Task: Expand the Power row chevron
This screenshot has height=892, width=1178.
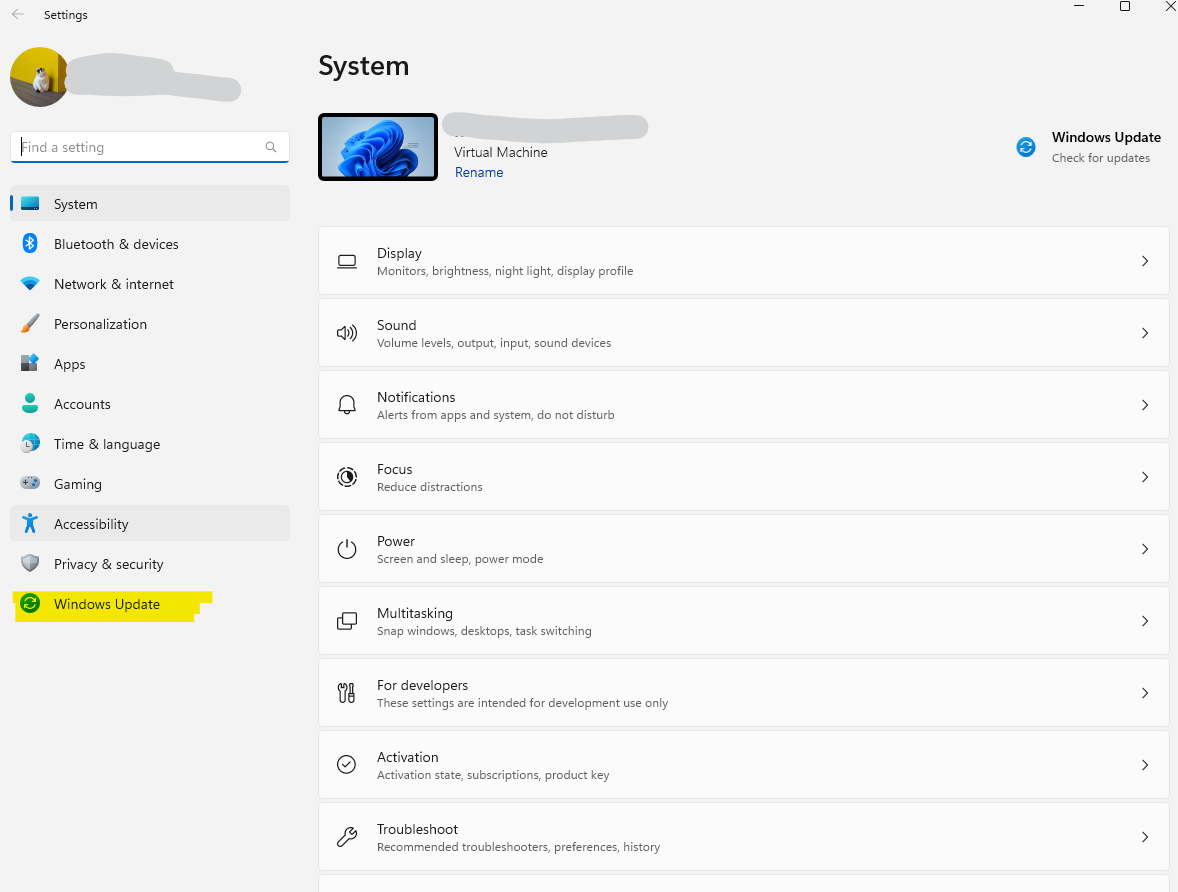Action: click(x=1145, y=549)
